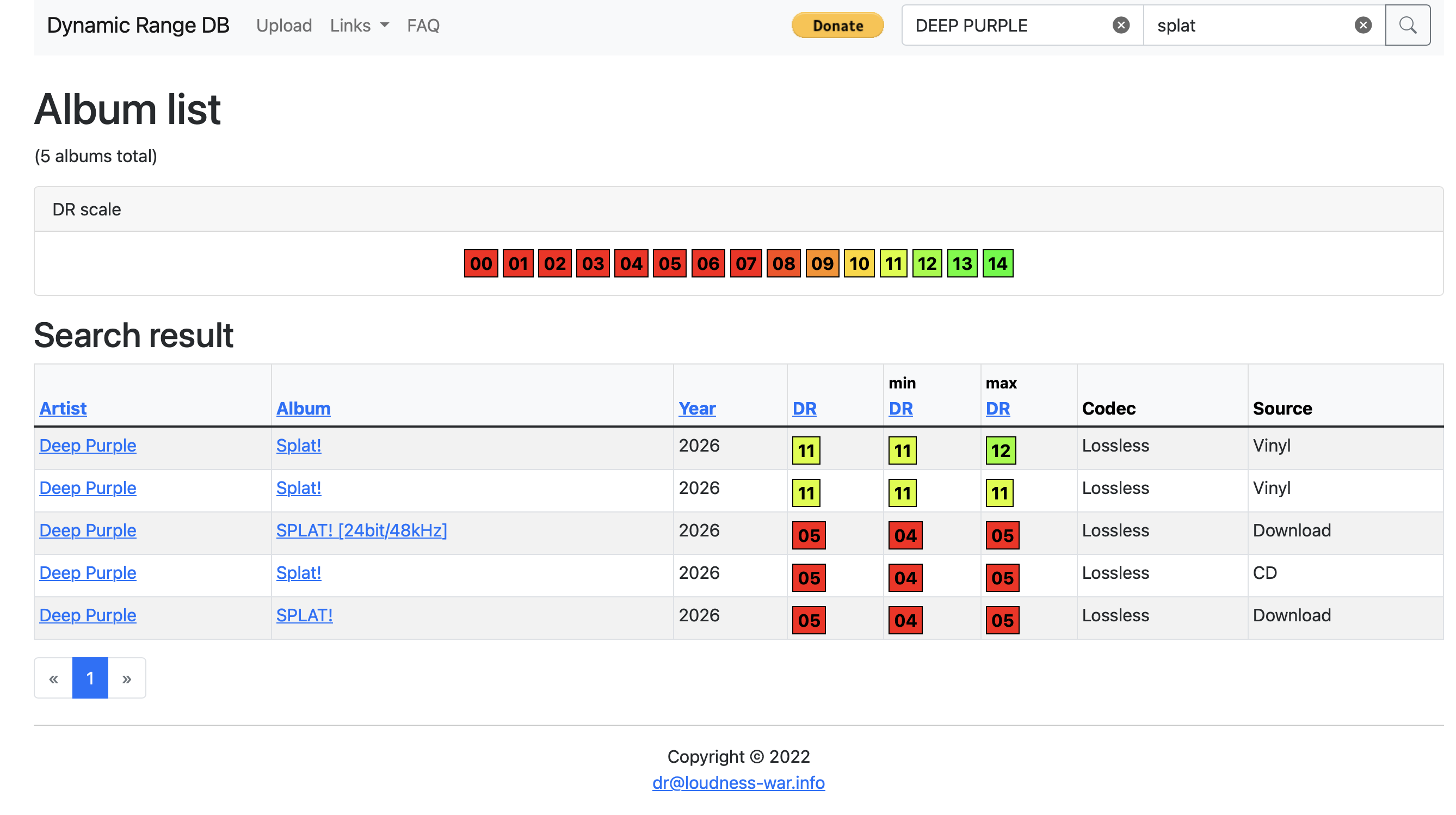Click the yellow Donate button

(x=837, y=26)
